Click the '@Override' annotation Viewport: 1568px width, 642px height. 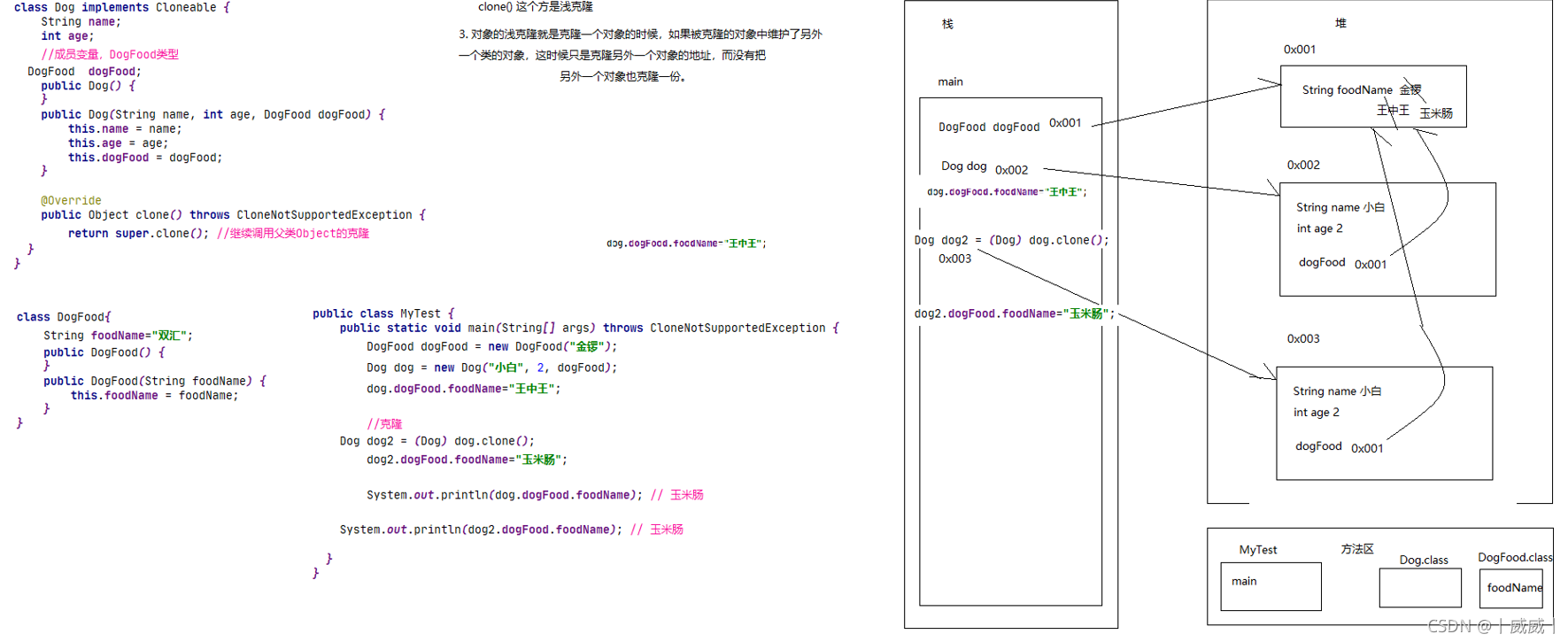(x=71, y=200)
